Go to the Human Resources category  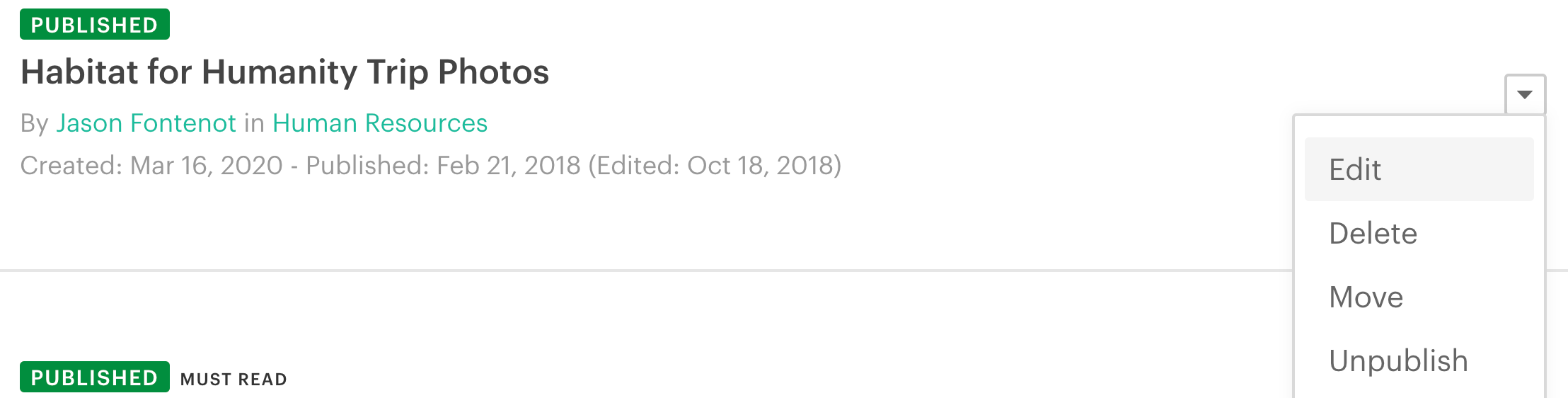click(x=380, y=123)
